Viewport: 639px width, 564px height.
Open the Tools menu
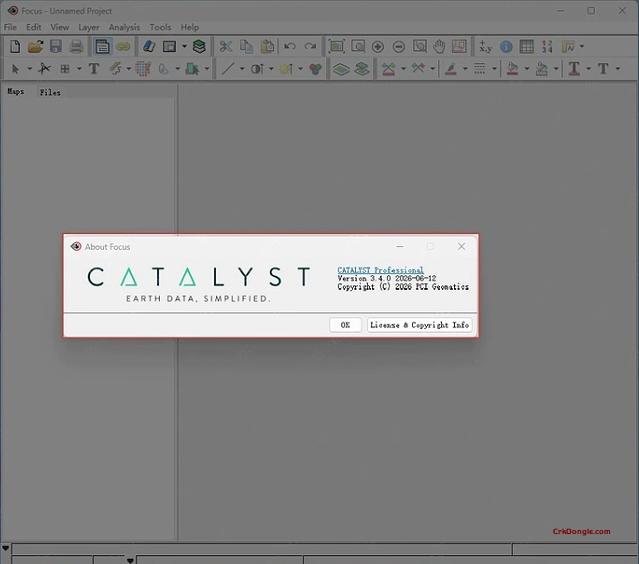pyautogui.click(x=160, y=27)
